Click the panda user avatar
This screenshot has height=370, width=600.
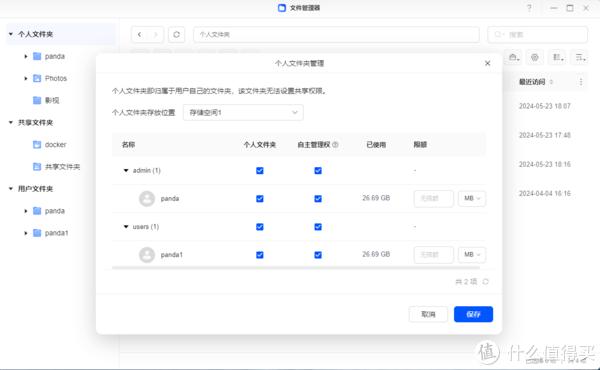pyautogui.click(x=147, y=199)
